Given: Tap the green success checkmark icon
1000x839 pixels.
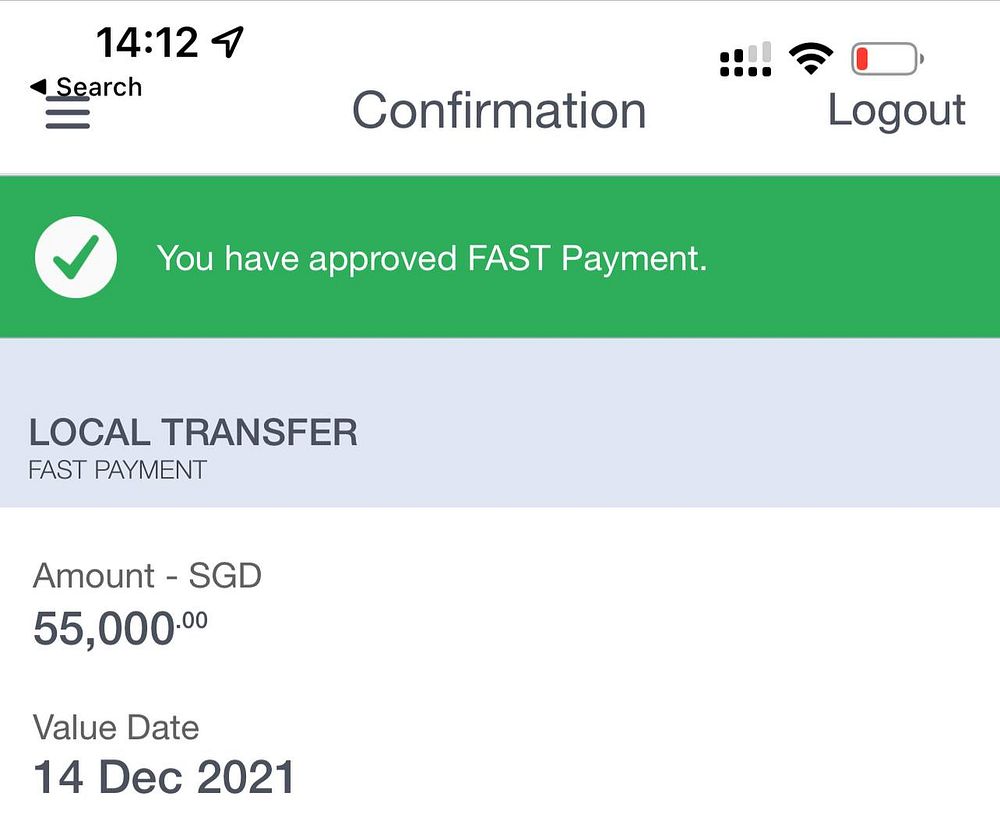Looking at the screenshot, I should pos(76,258).
